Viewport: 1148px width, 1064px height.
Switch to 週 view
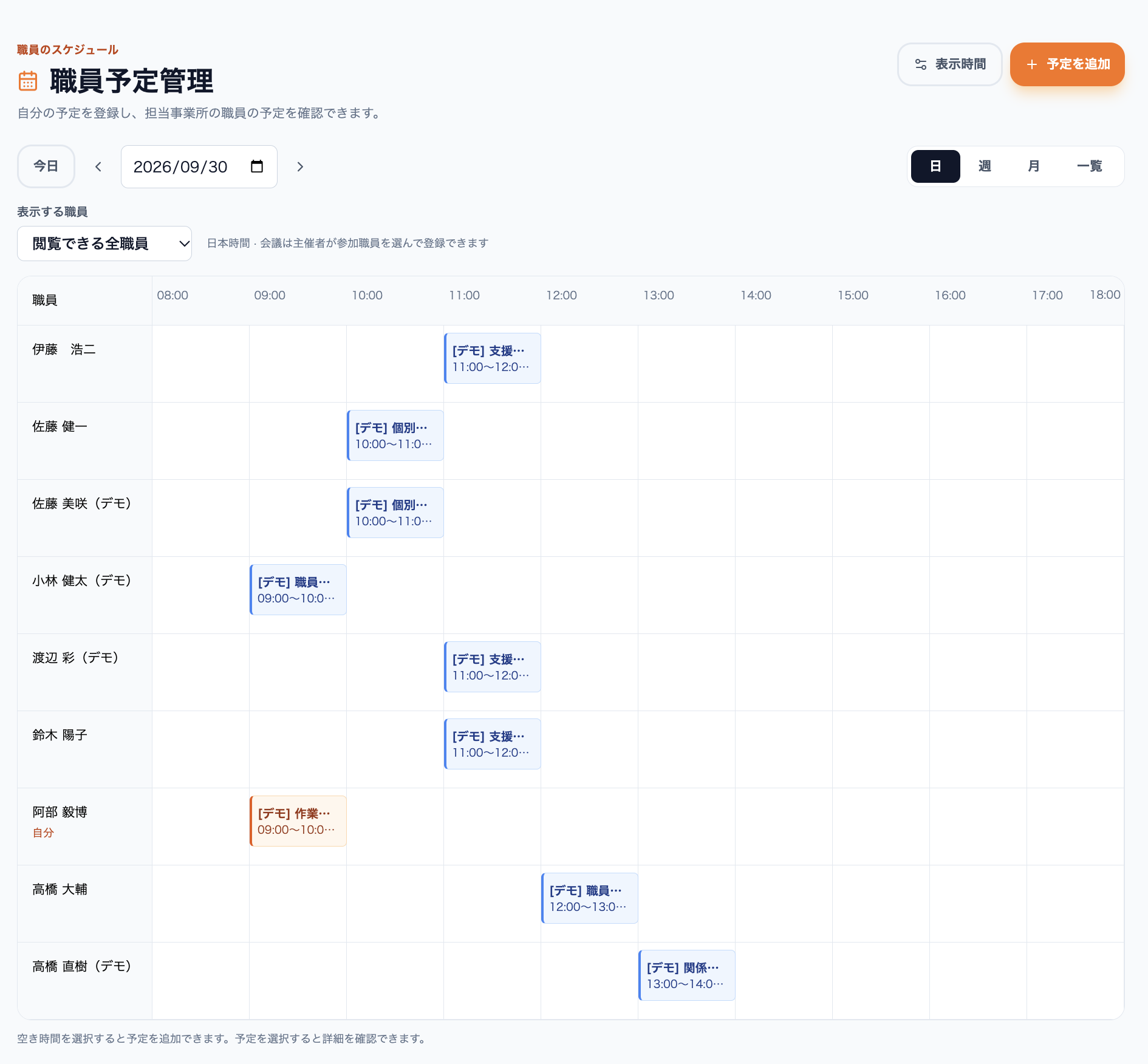coord(985,166)
